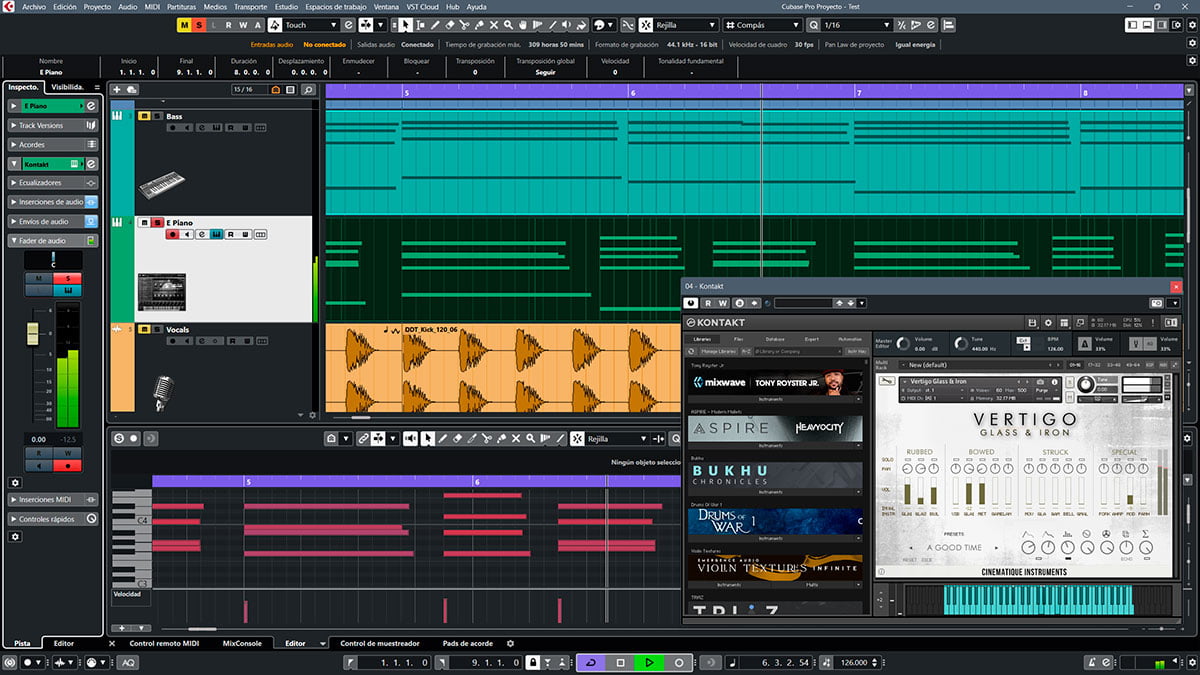Open the Archivo menu
This screenshot has width=1200, height=675.
click(x=34, y=6)
